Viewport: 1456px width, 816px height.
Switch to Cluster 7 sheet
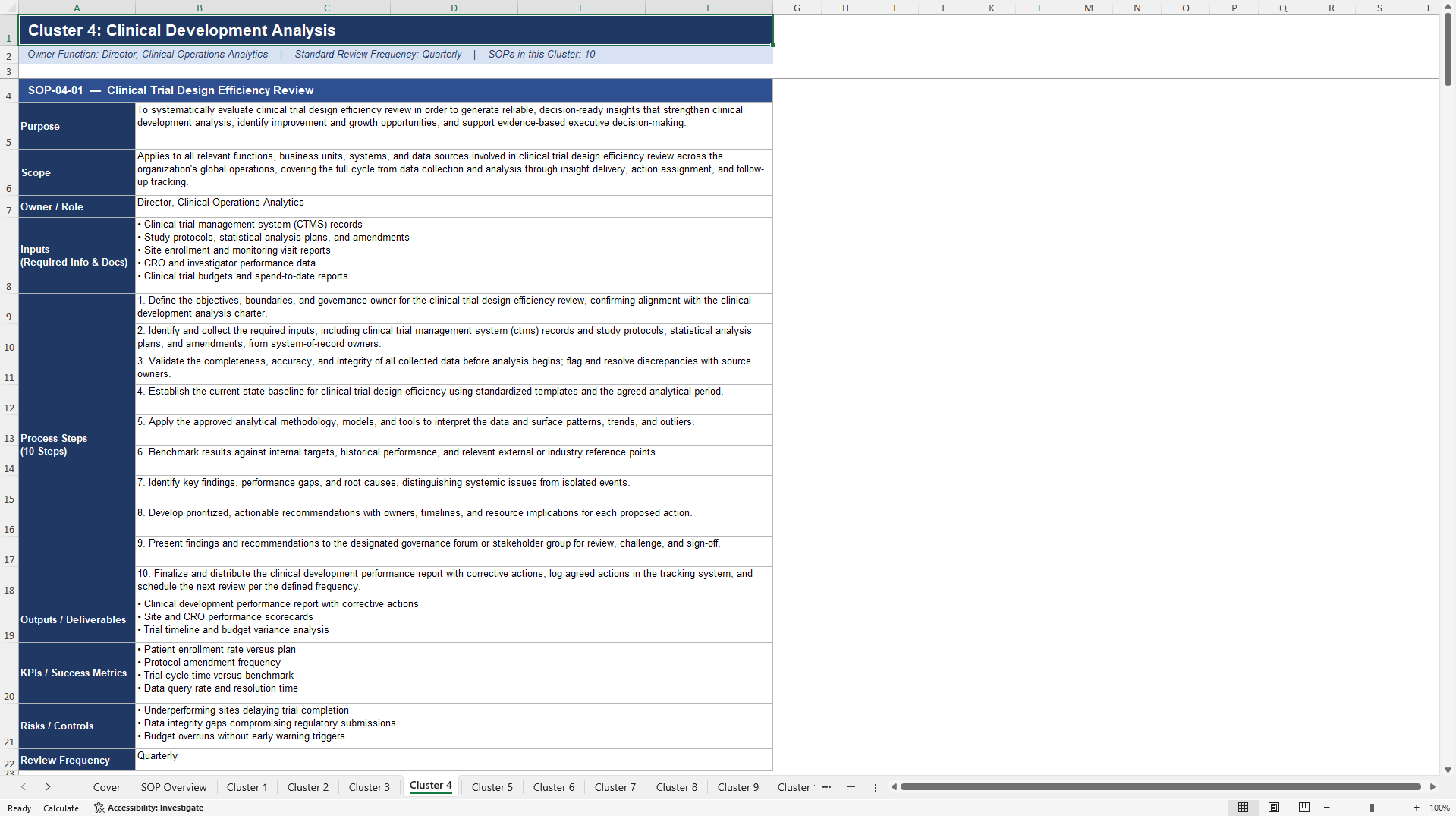coord(615,787)
